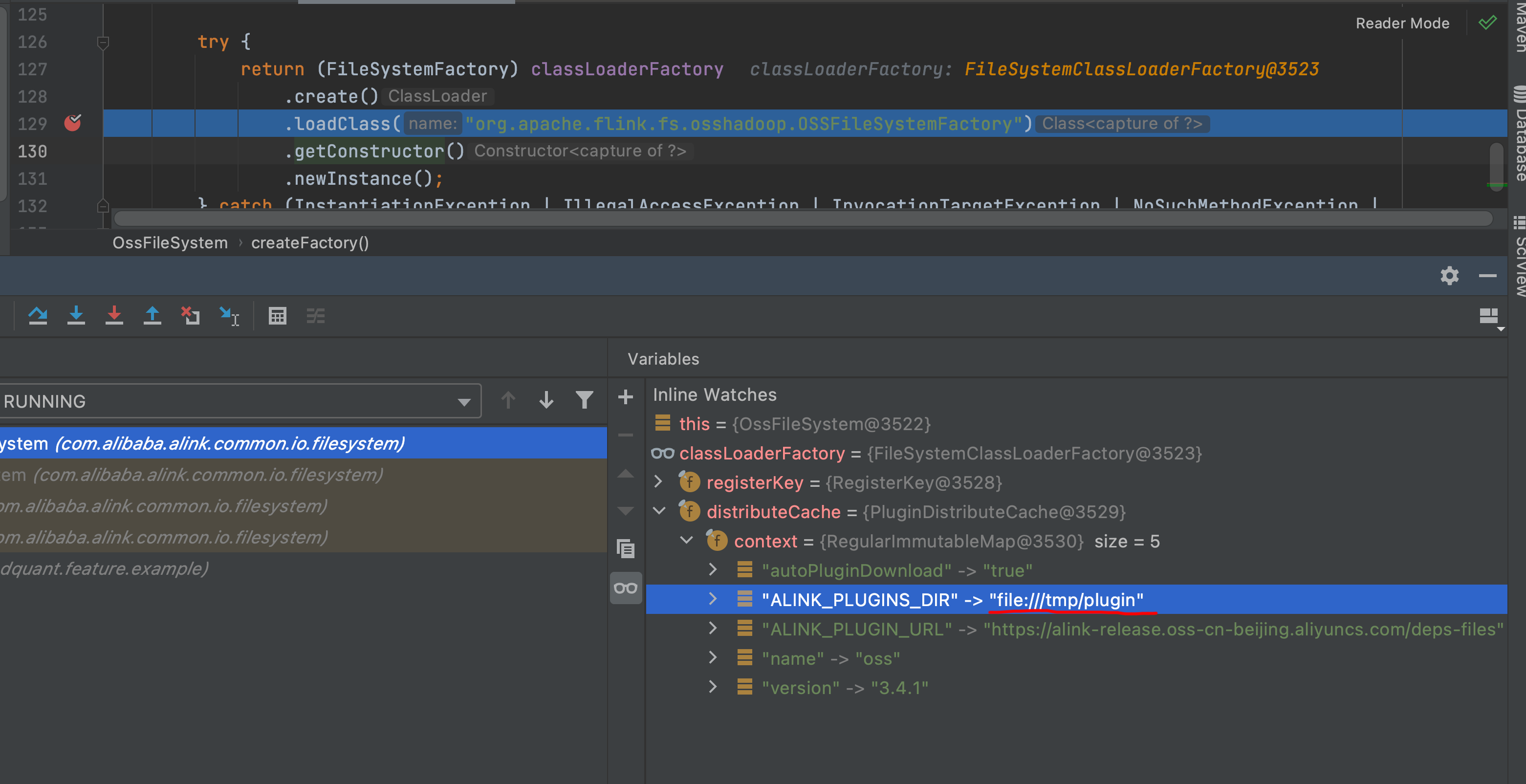Click the Restore Layout icon
The width and height of the screenshot is (1526, 784).
pyautogui.click(x=1490, y=318)
